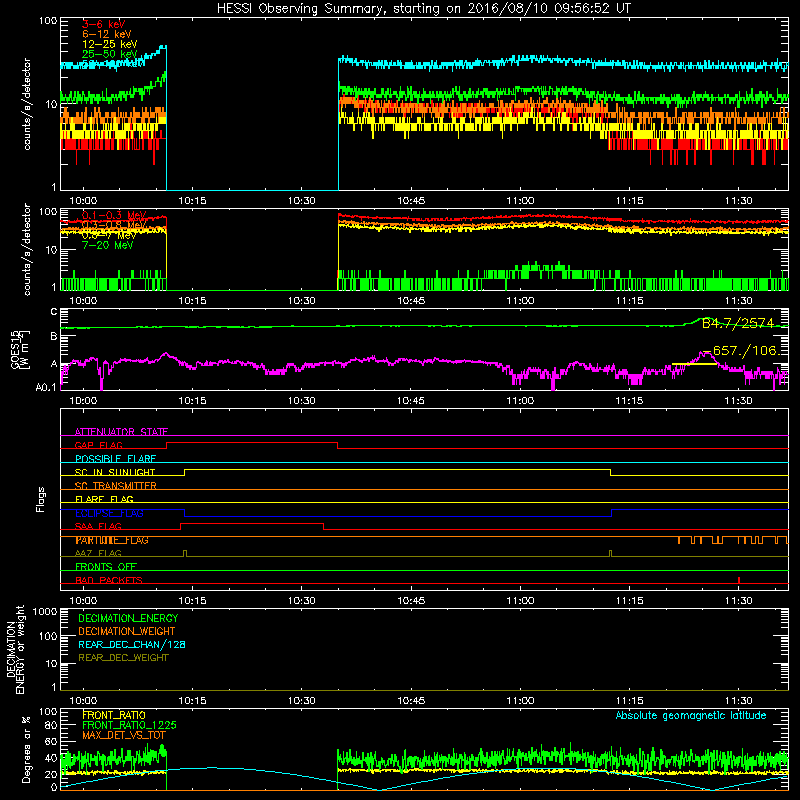
Task: Select the BAD_PACKETS flag label
Action: tap(109, 580)
